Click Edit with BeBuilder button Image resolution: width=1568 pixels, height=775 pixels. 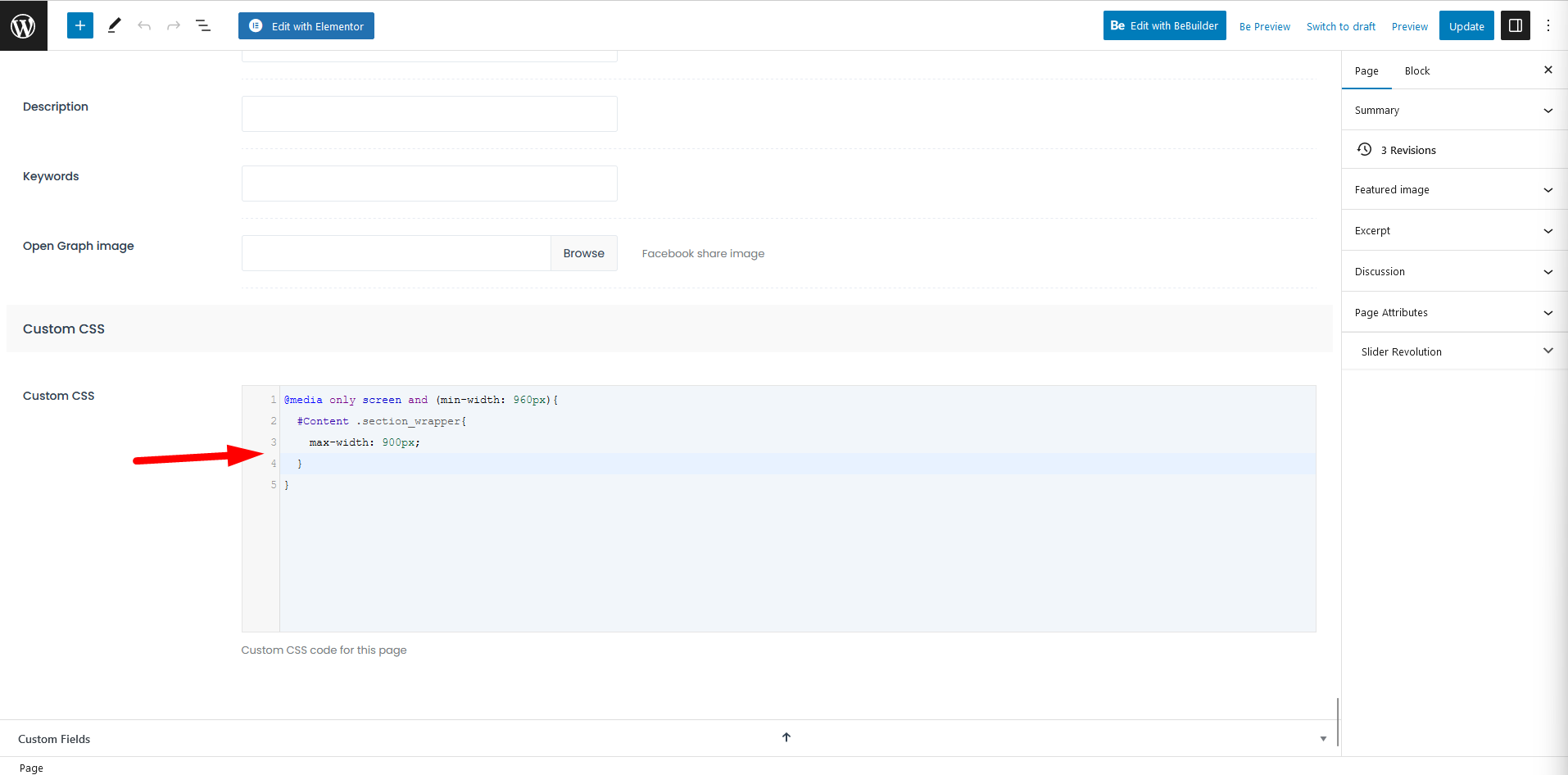[1164, 25]
